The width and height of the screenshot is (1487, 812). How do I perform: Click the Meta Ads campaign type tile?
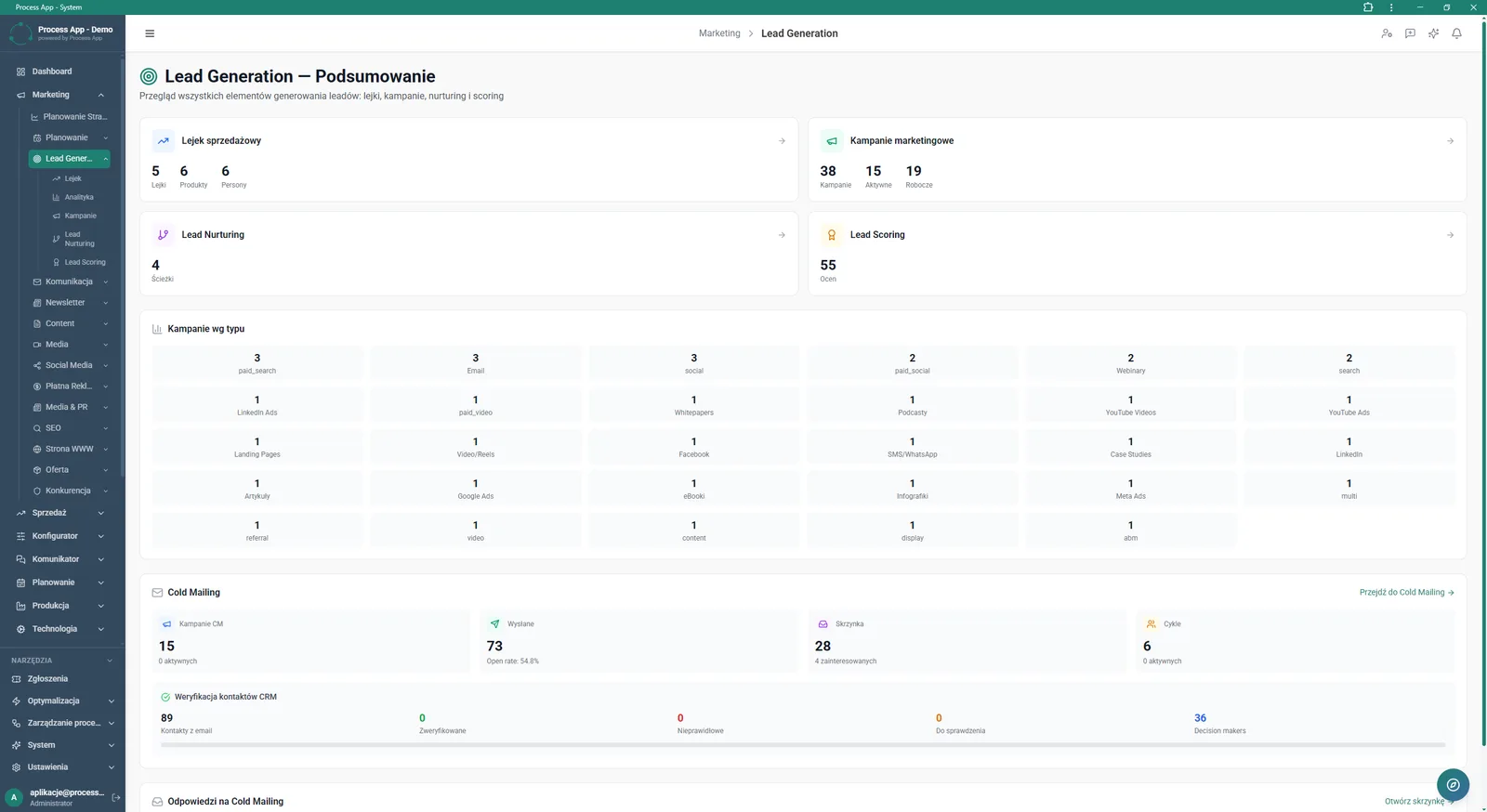click(1131, 489)
